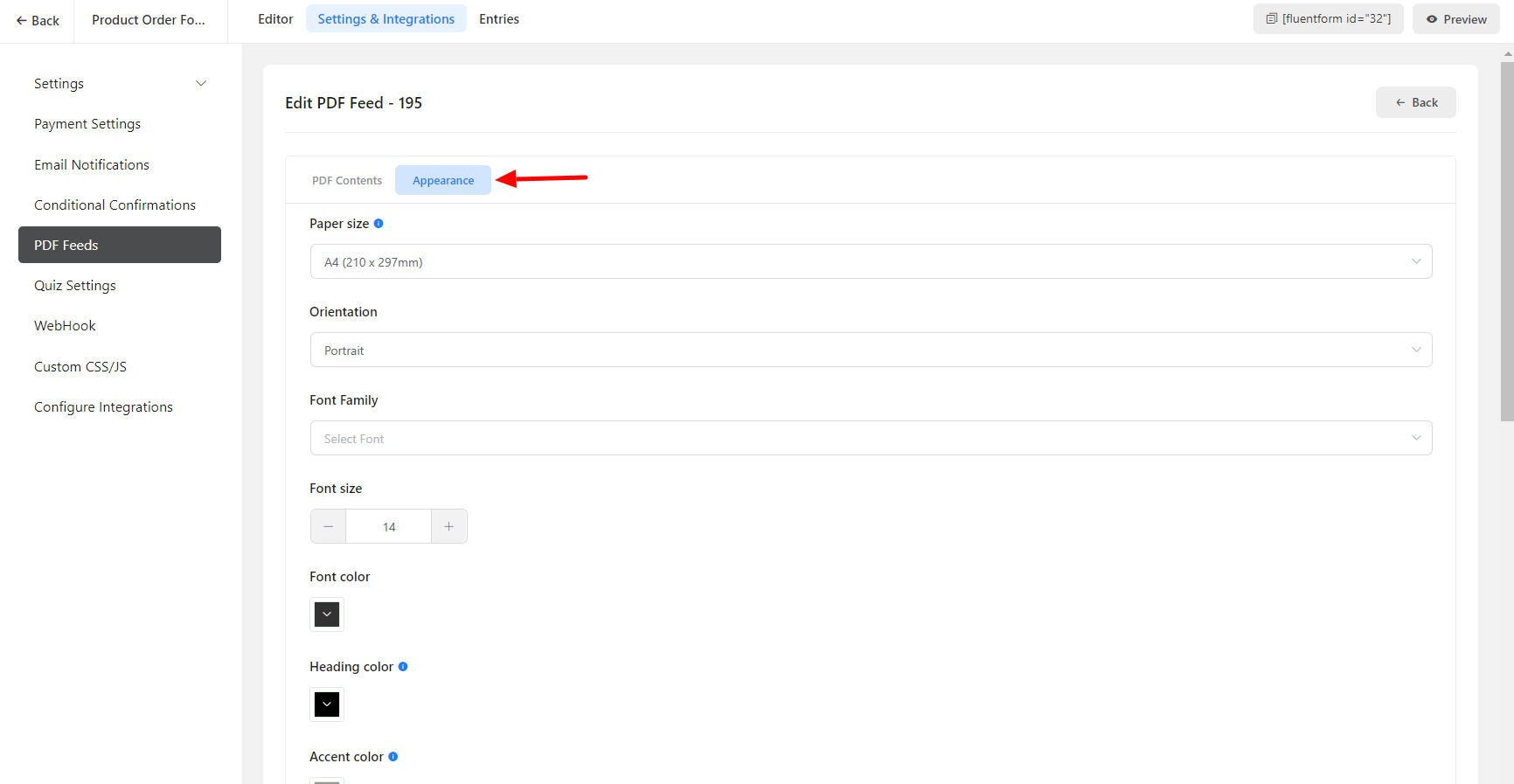Click Back arrow in the top-left header
Viewport: 1514px width, 784px height.
38,20
